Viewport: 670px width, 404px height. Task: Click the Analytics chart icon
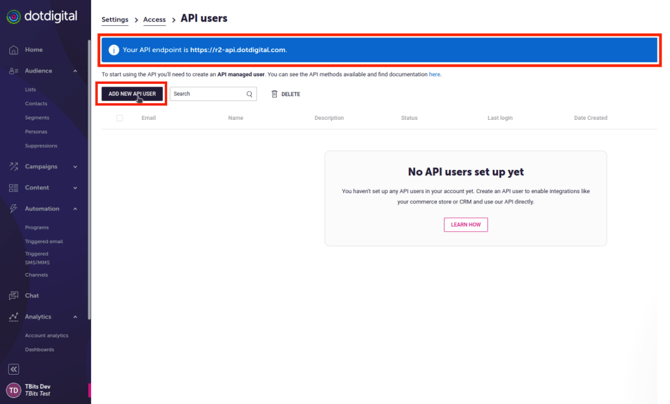pyautogui.click(x=13, y=317)
